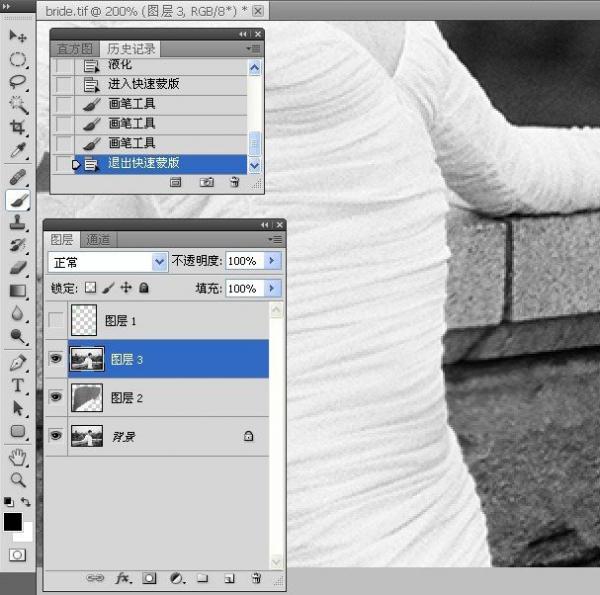This screenshot has height=595, width=600.
Task: Select the Magic Wand tool
Action: [18, 104]
